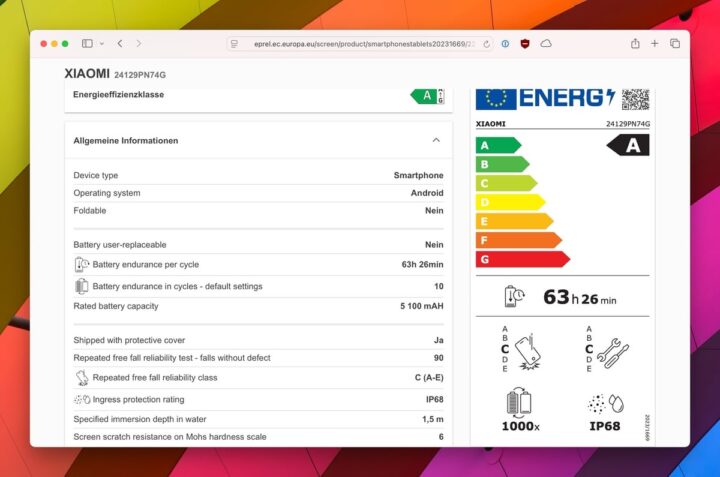Open the sidebar dropdown arrow next to the sidebar button
The width and height of the screenshot is (720, 477).
[101, 44]
